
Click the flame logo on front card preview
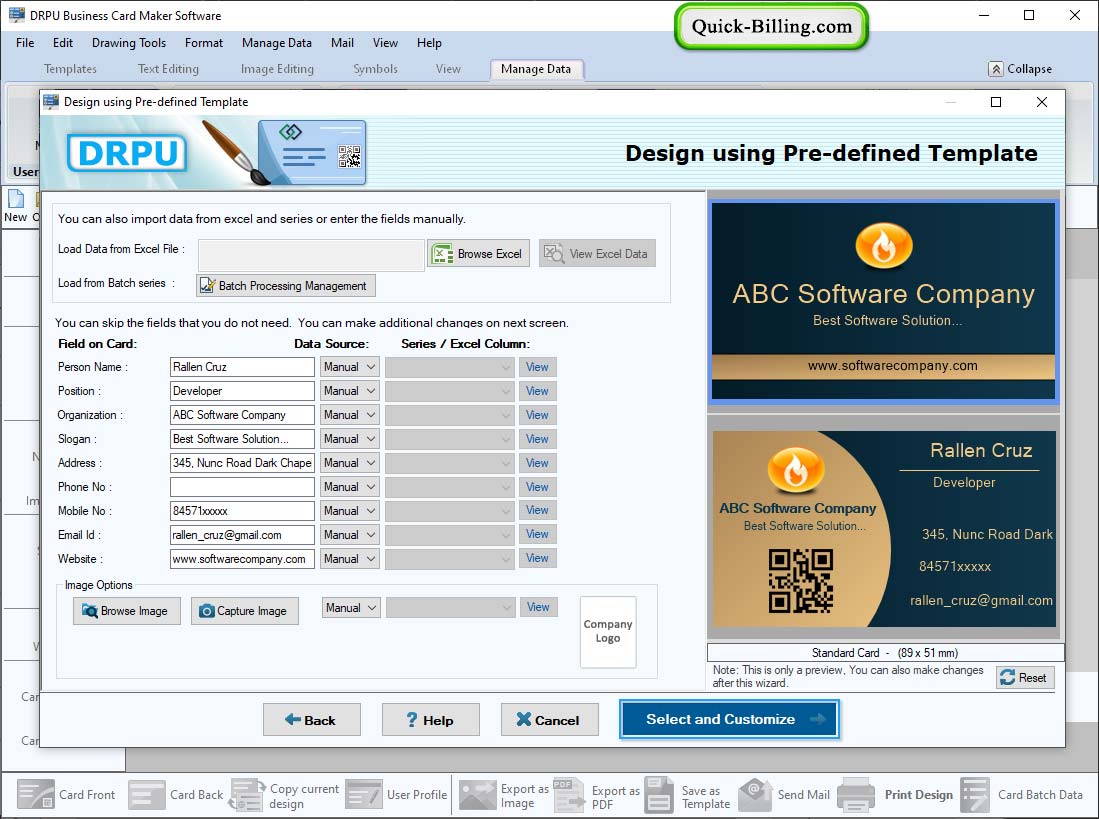point(884,246)
